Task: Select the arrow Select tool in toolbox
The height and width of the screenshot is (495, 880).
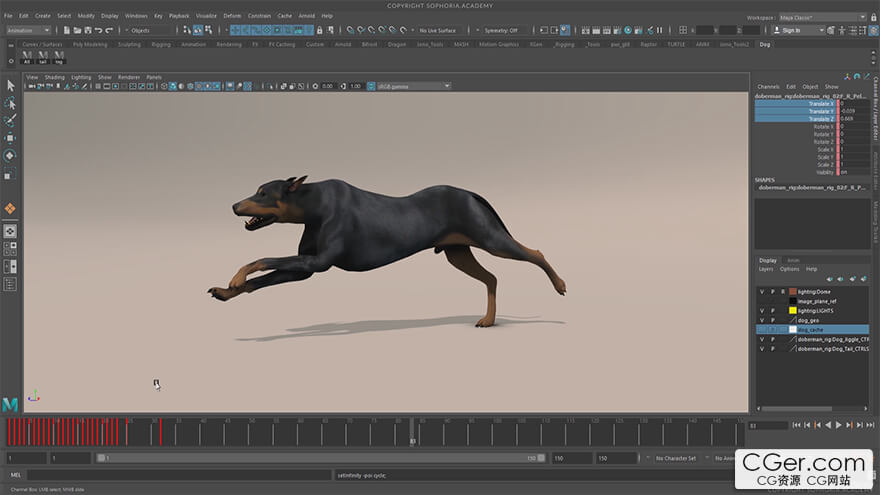Action: pos(10,86)
